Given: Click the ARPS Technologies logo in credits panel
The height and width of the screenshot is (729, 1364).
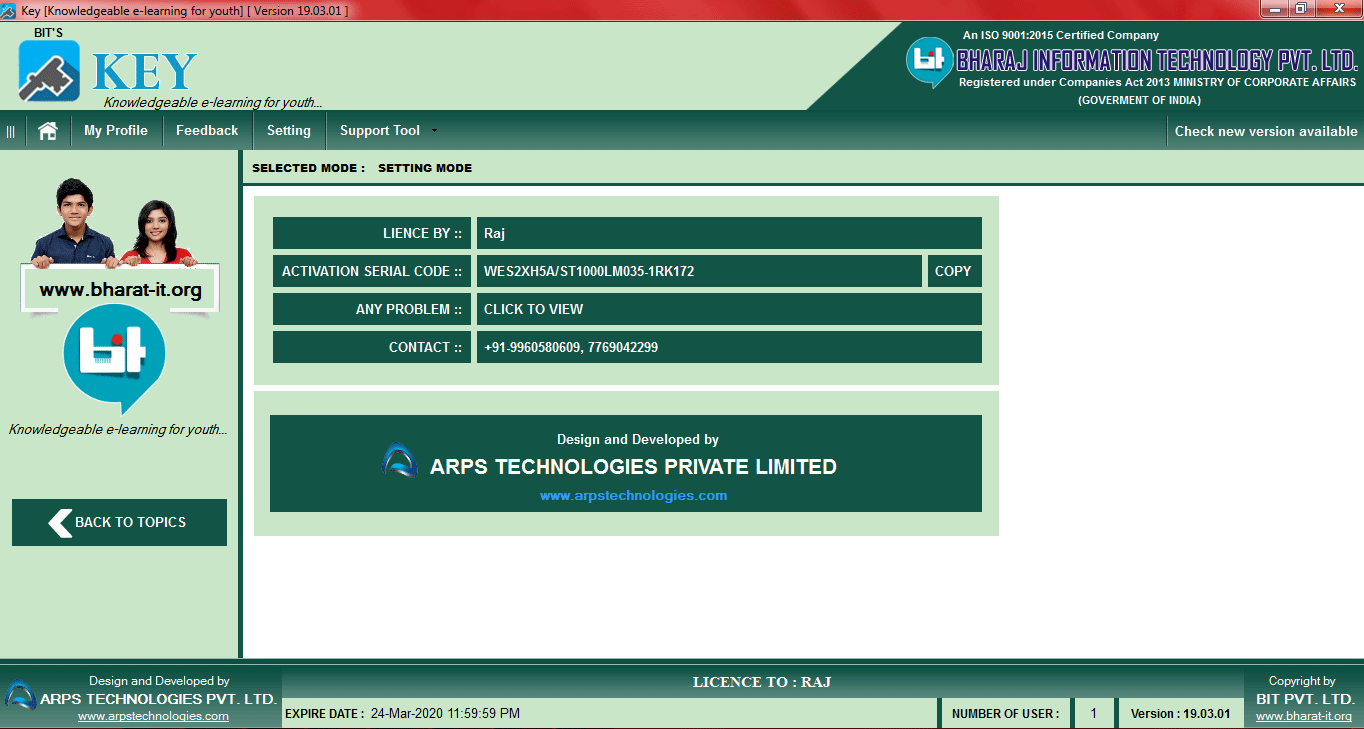Looking at the screenshot, I should click(400, 460).
